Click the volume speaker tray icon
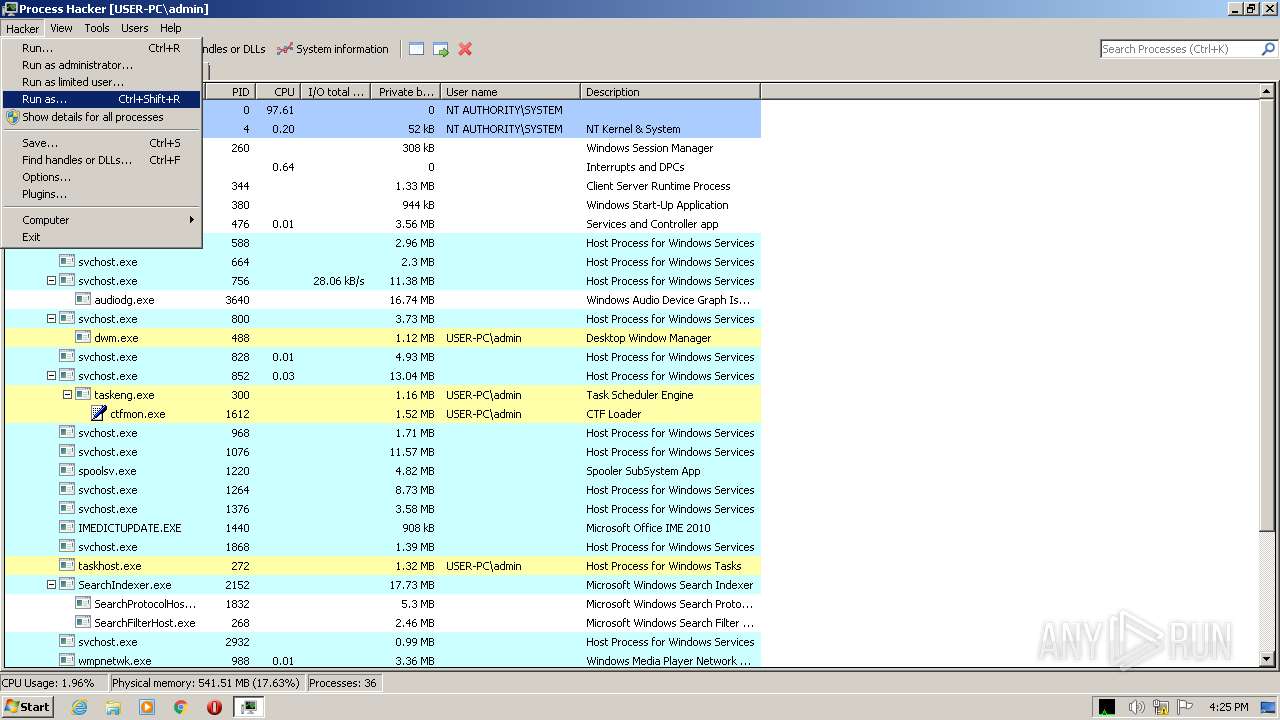The image size is (1280, 720). [1137, 707]
